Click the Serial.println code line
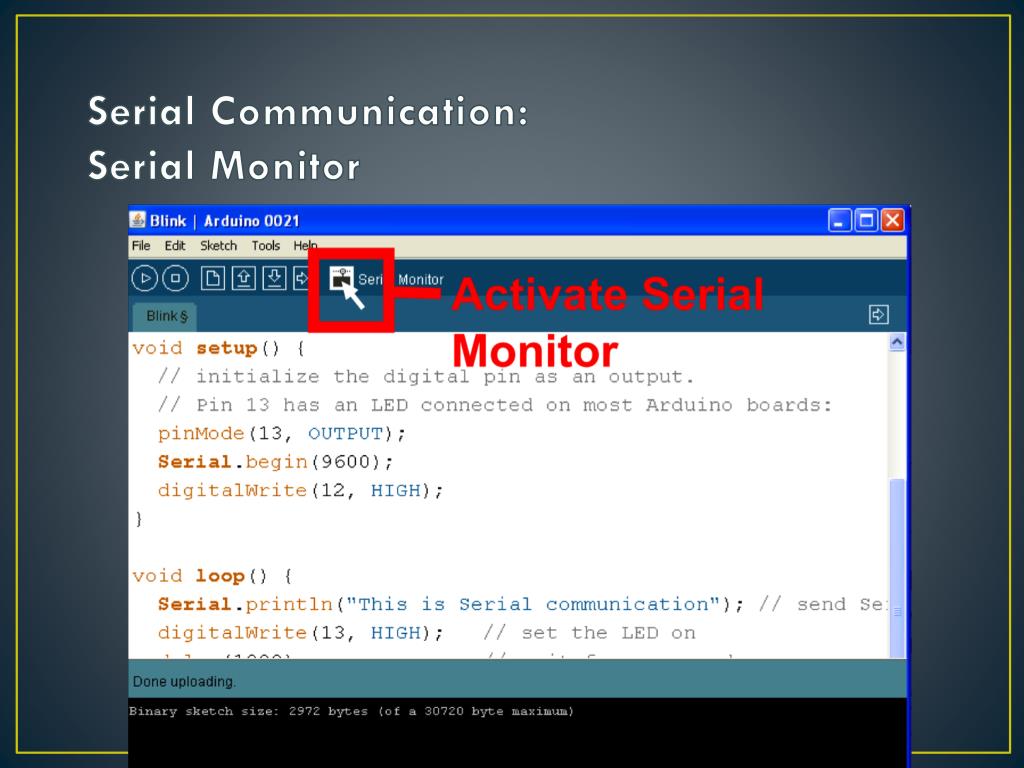The height and width of the screenshot is (768, 1024). (x=522, y=604)
